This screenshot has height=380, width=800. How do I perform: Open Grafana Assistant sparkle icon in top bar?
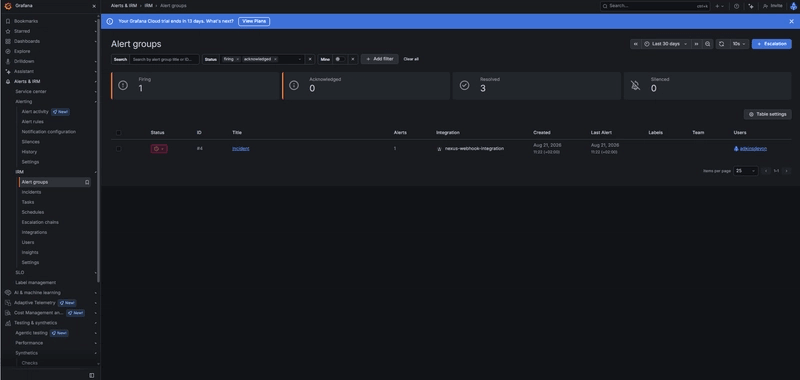click(x=751, y=6)
